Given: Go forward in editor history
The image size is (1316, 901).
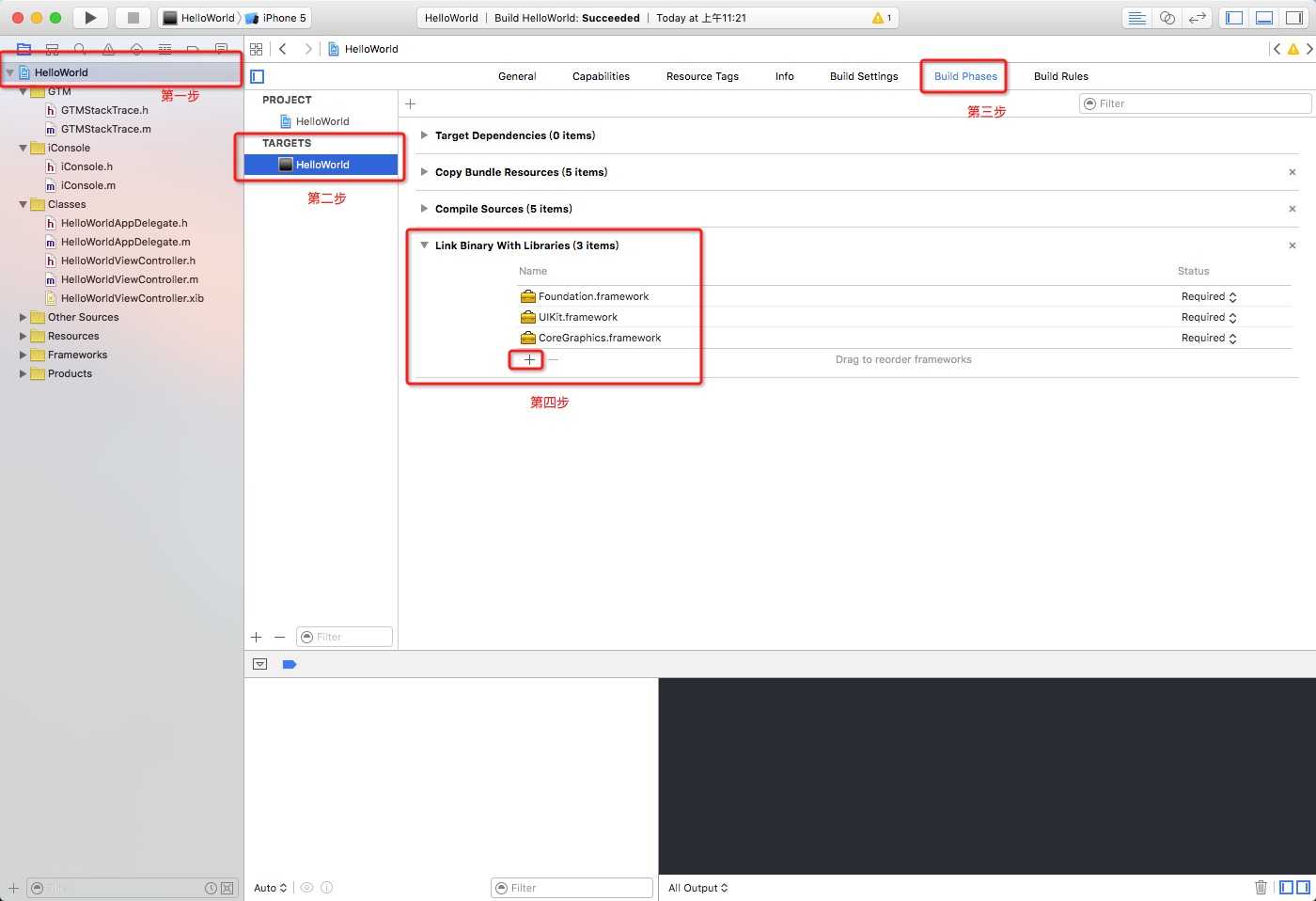Looking at the screenshot, I should tap(307, 49).
